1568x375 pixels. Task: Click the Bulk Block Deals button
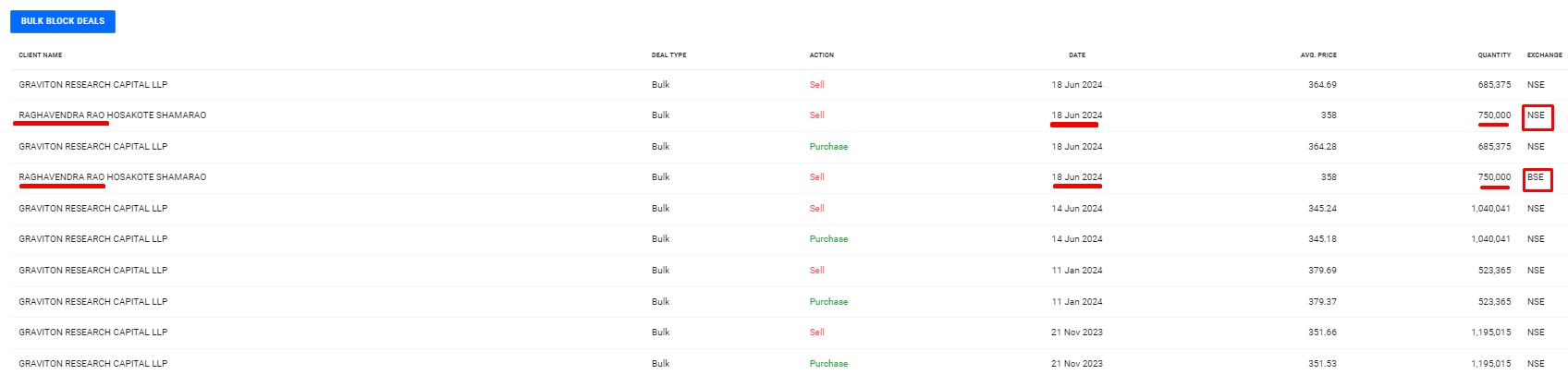[x=63, y=21]
